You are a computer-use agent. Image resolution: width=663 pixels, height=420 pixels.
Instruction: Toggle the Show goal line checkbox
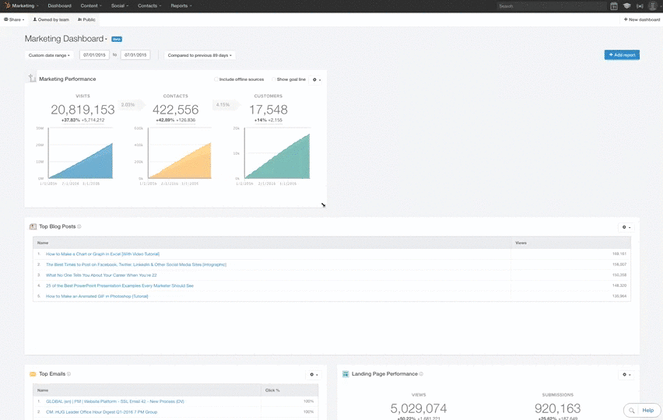(272, 79)
